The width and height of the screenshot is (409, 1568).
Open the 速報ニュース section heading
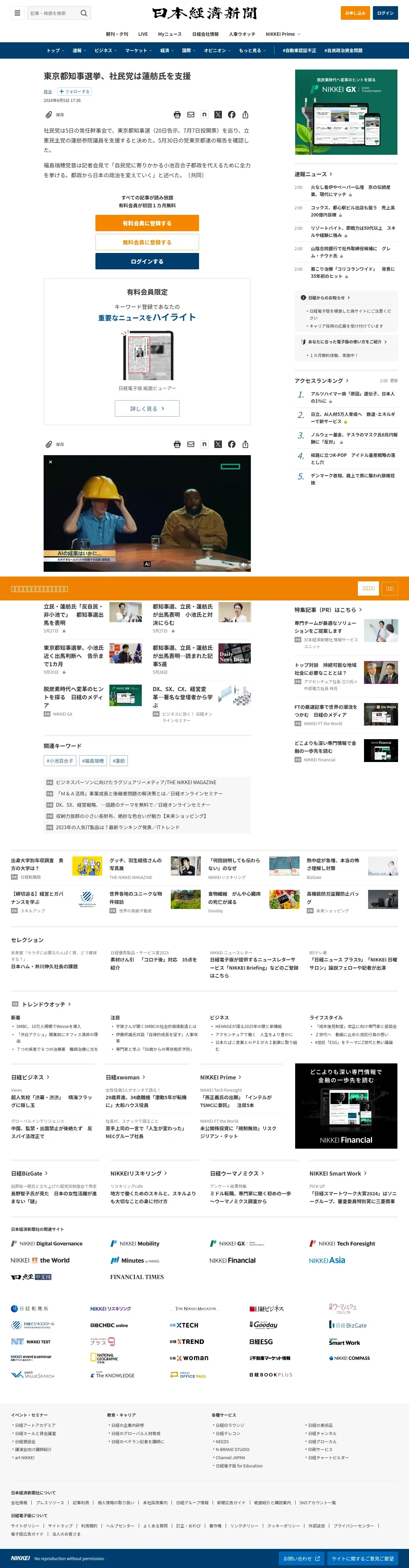point(314,174)
